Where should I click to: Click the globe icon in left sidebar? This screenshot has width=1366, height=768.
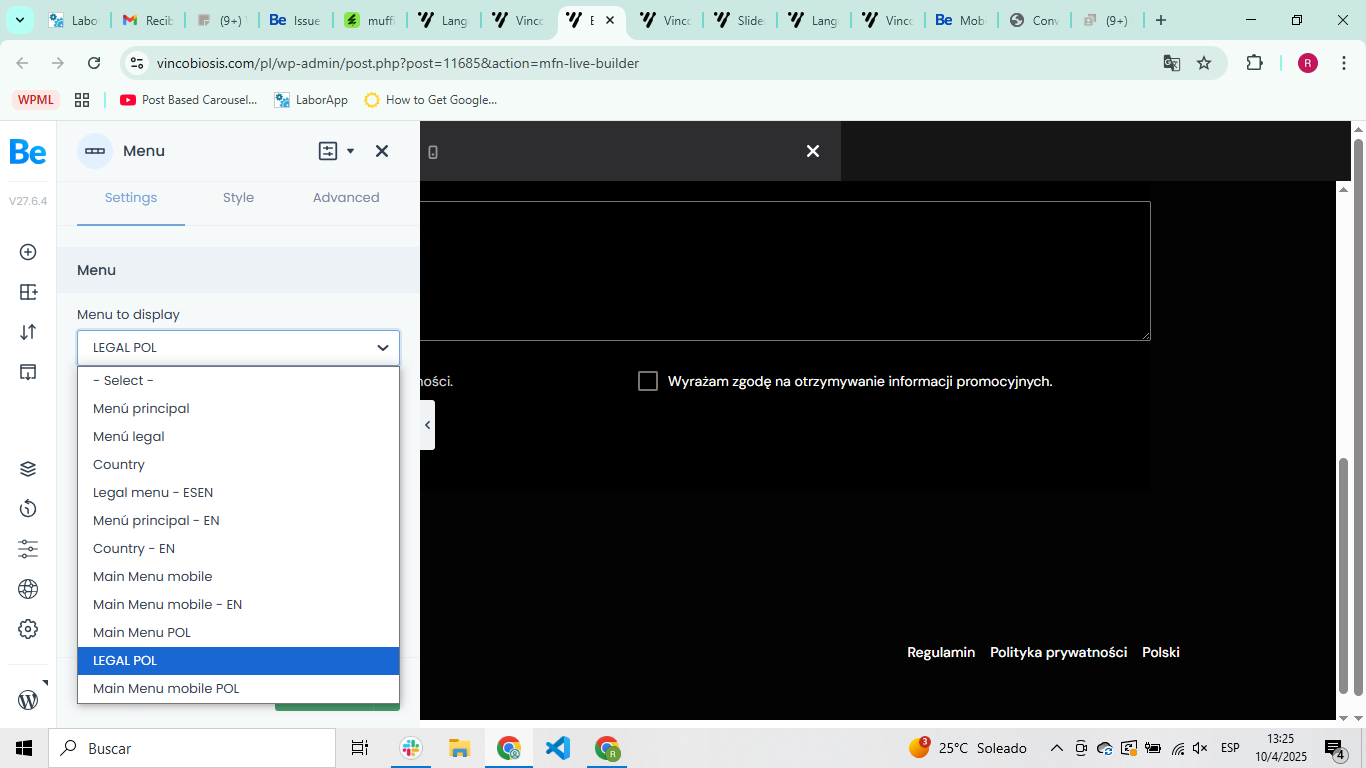[x=28, y=589]
